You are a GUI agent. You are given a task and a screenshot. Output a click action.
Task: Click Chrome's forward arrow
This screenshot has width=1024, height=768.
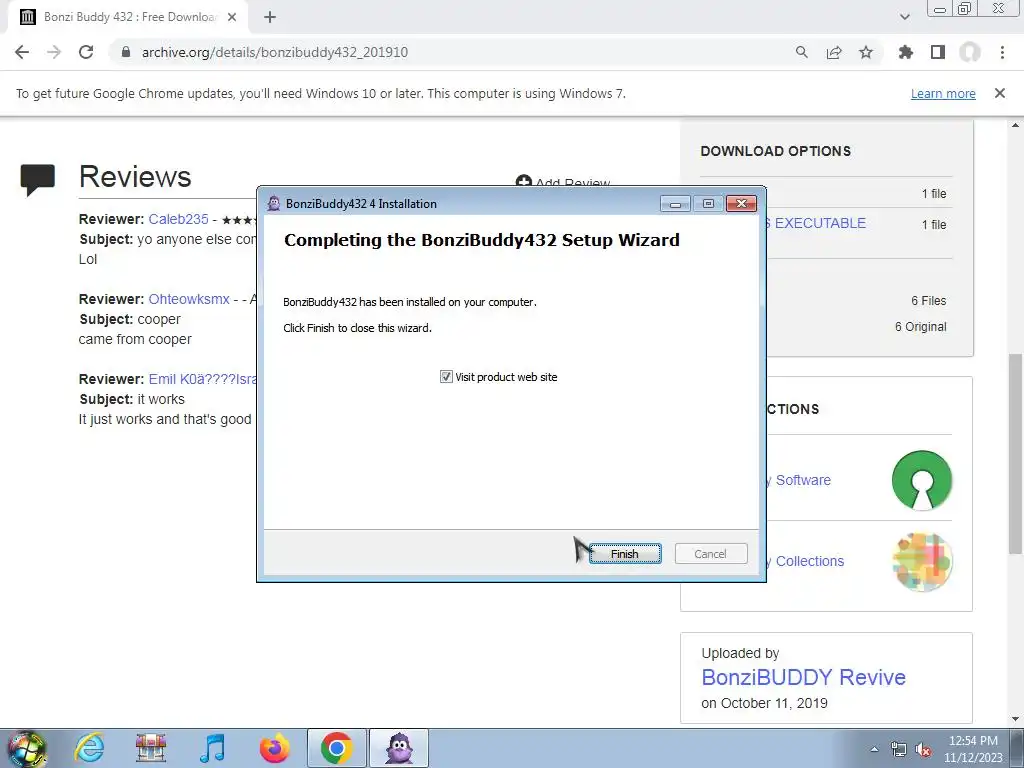point(54,52)
